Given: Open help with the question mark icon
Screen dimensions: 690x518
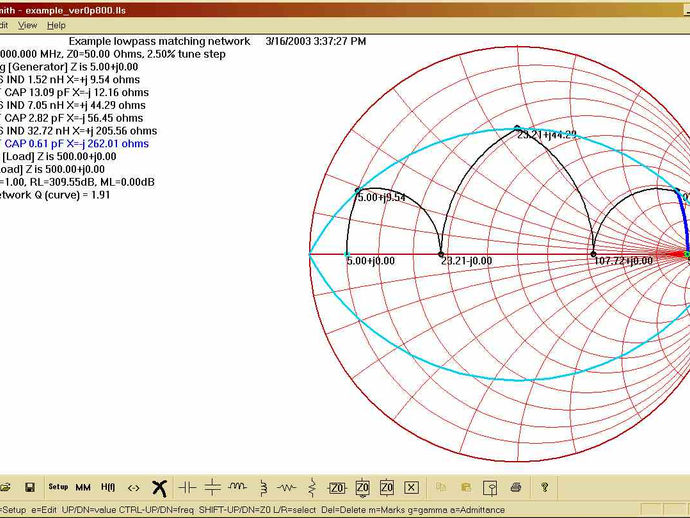Looking at the screenshot, I should click(x=545, y=487).
